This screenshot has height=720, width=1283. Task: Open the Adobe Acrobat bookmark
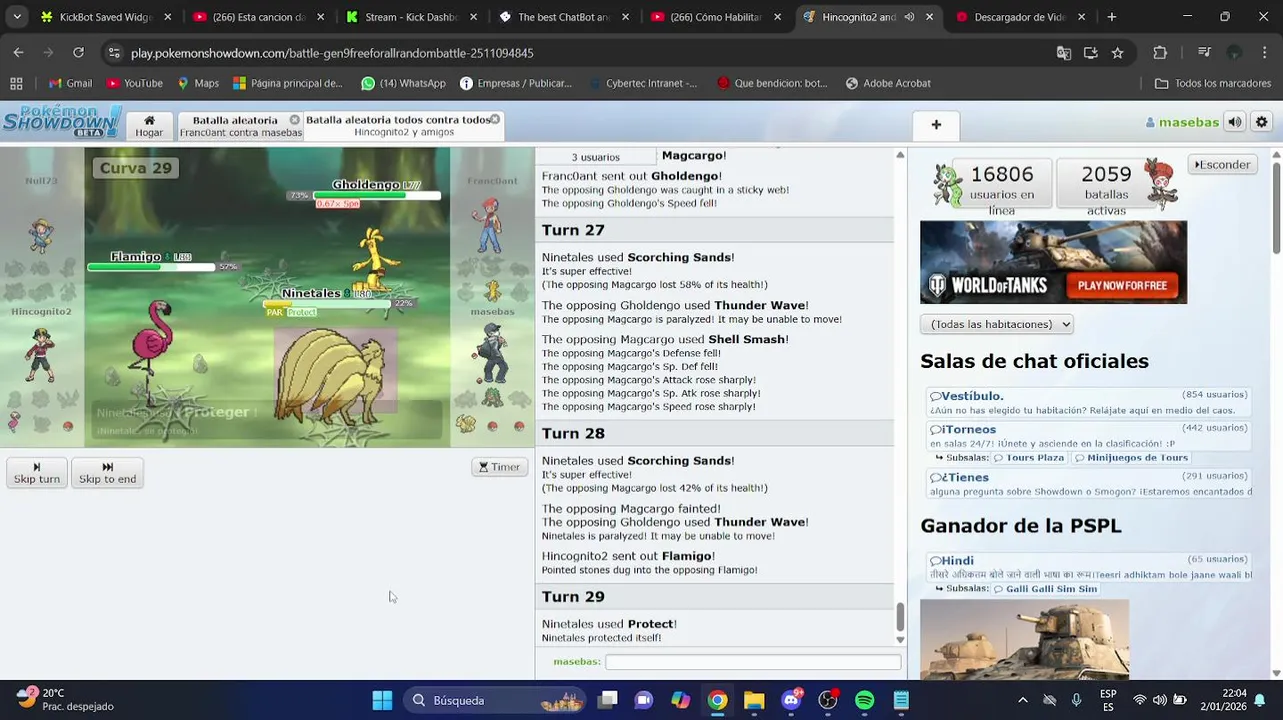pos(888,83)
